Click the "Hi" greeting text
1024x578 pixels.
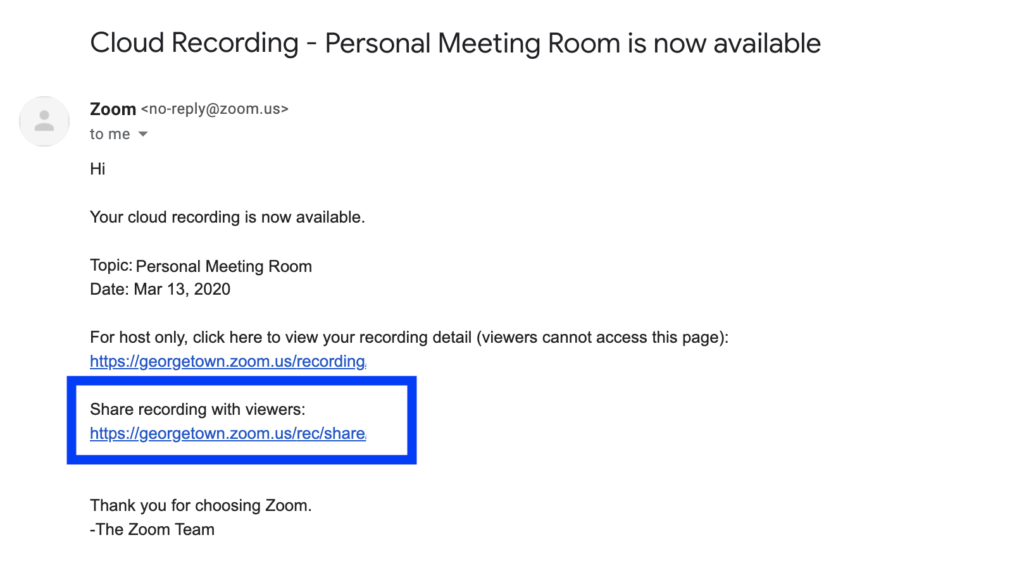(x=97, y=168)
